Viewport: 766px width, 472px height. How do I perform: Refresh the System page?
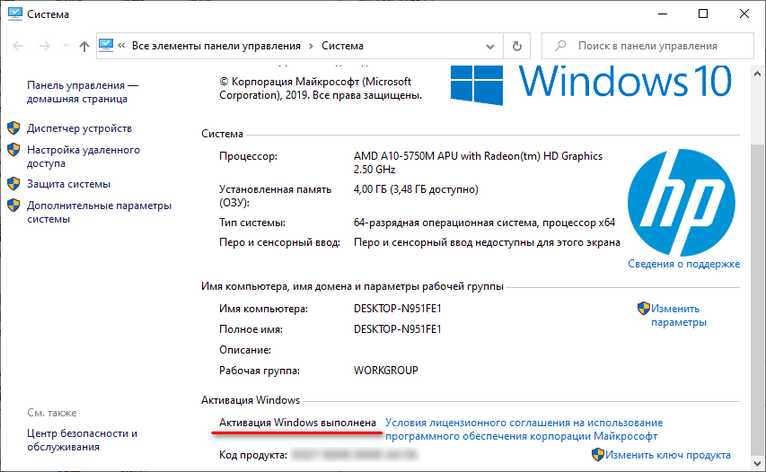click(x=517, y=46)
